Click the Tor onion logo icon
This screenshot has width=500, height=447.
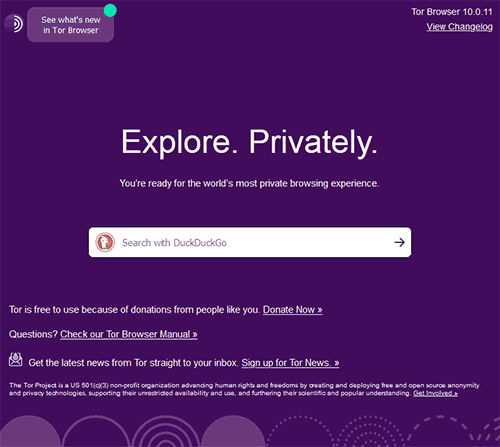click(x=14, y=23)
